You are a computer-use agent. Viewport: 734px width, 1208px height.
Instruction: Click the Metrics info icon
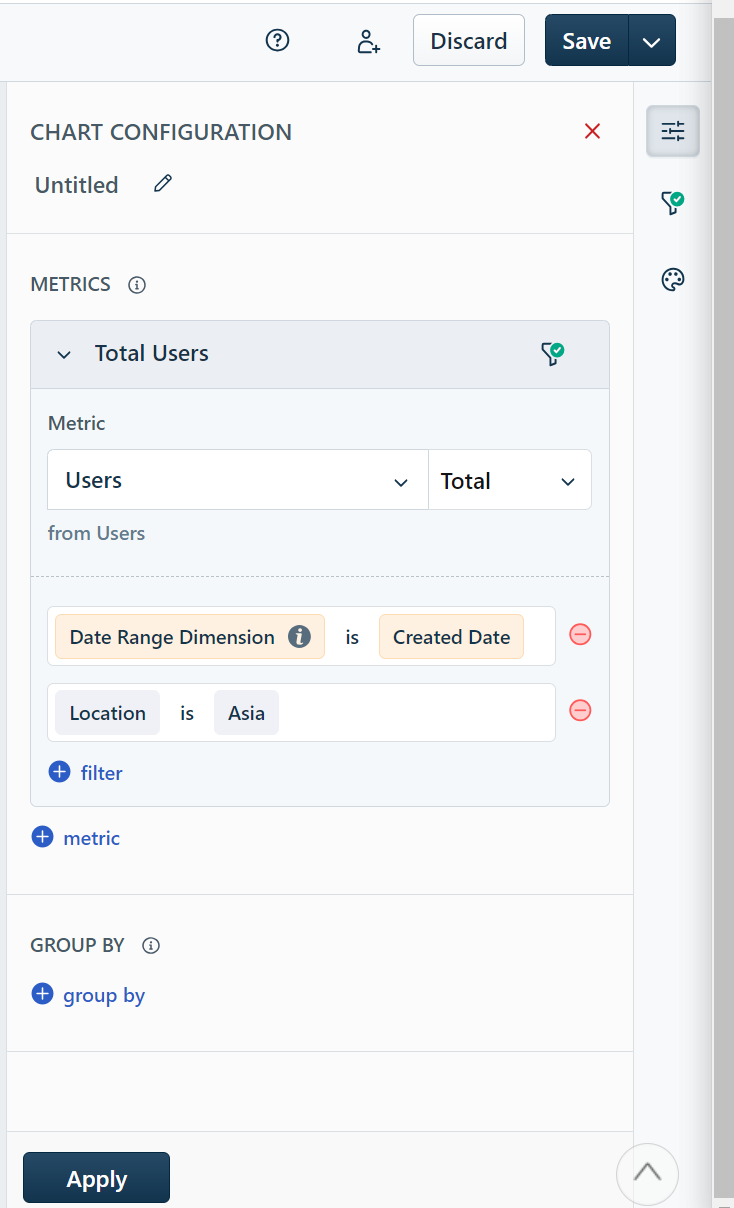coord(138,285)
